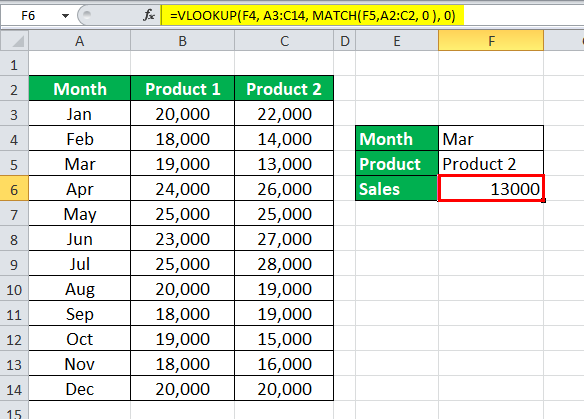Click the Sales result cell showing 13000
Image resolution: width=584 pixels, height=419 pixels.
click(491, 188)
